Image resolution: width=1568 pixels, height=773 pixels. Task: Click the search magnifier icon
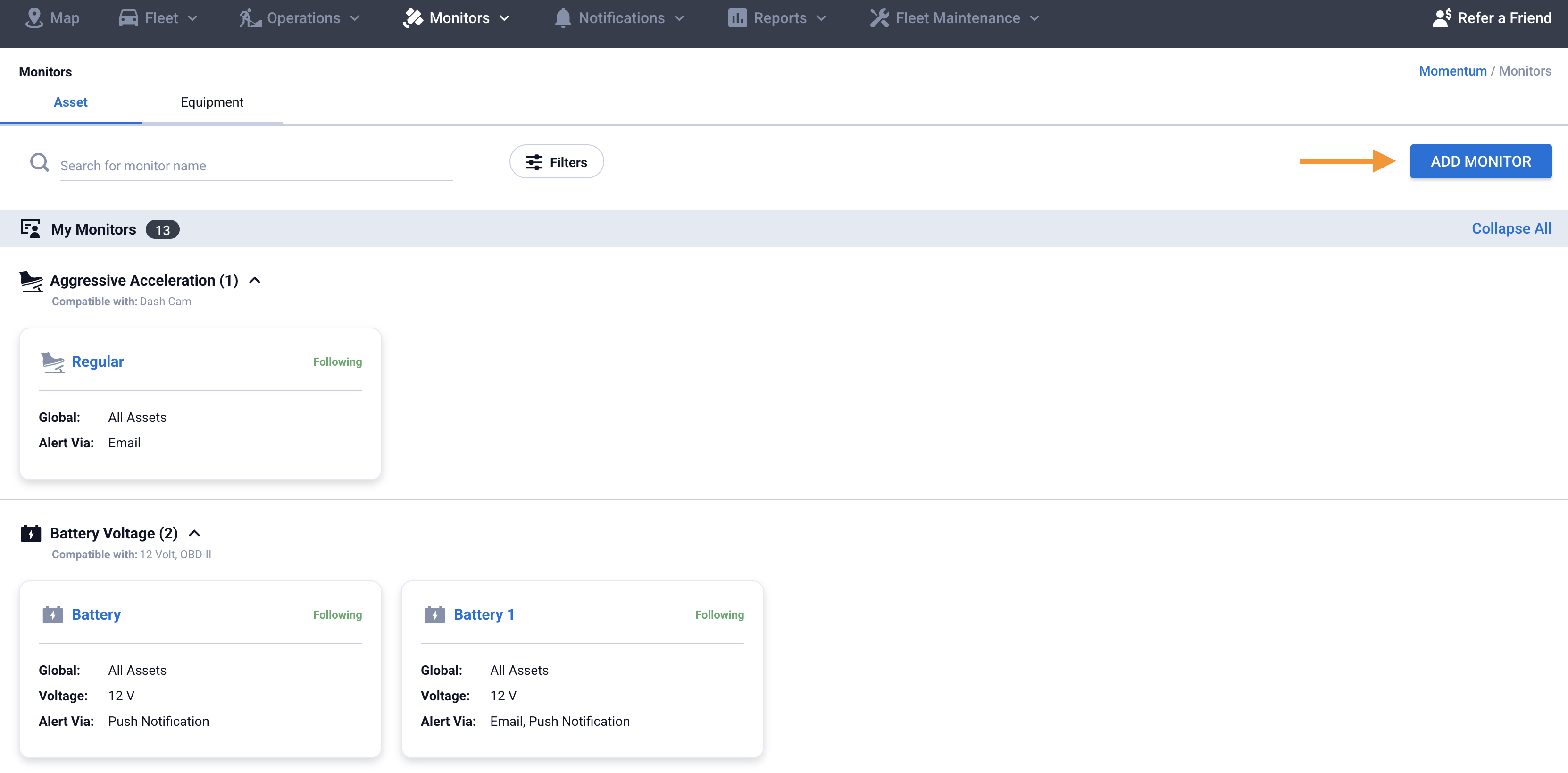click(40, 162)
